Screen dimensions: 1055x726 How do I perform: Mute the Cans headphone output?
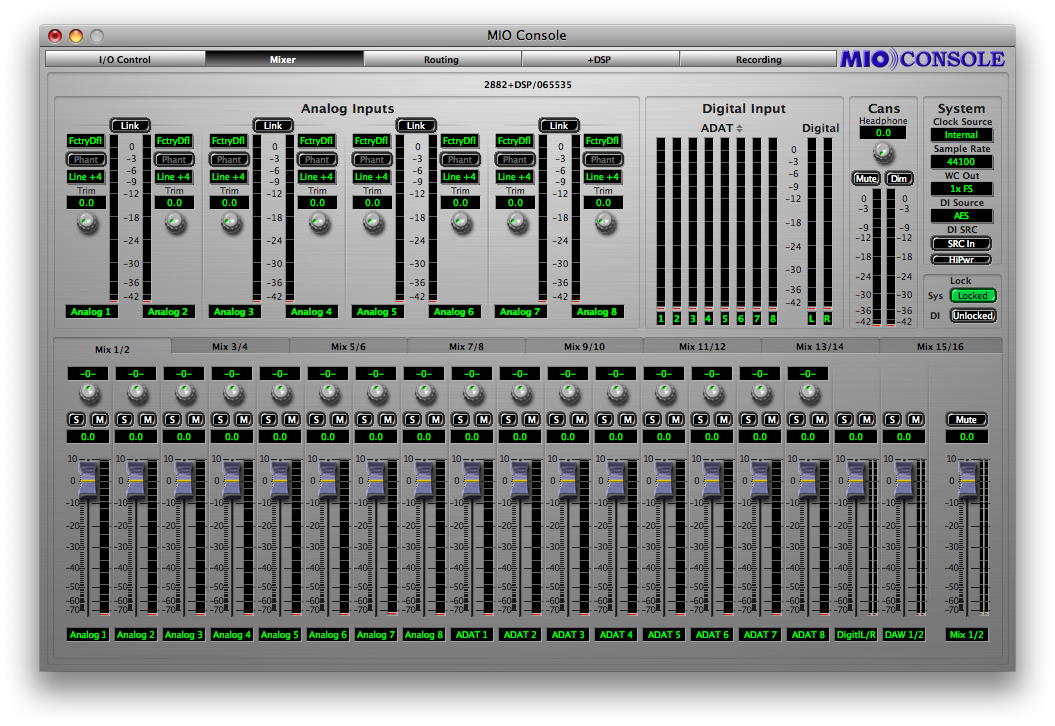(x=866, y=178)
